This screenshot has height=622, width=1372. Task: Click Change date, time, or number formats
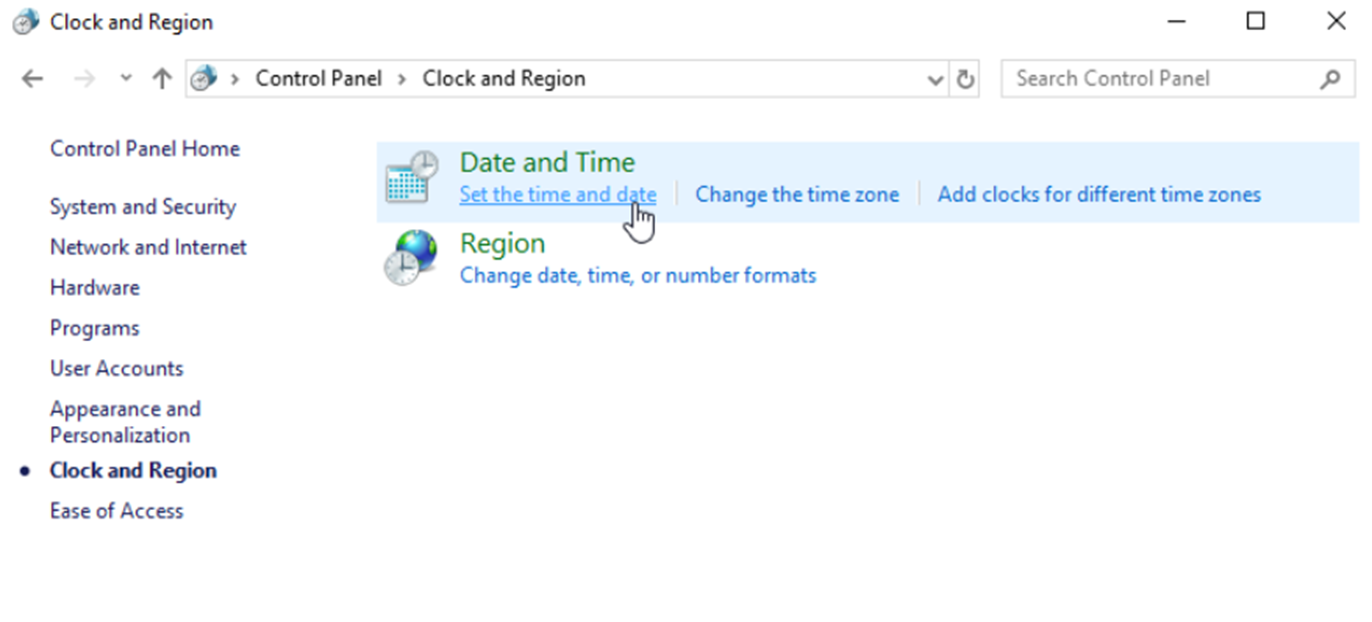pos(637,275)
